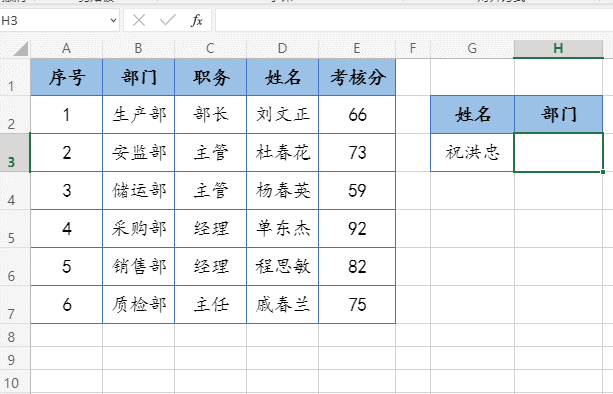Select cell containing 杨春英
Screen dimensions: 613x394
click(282, 190)
